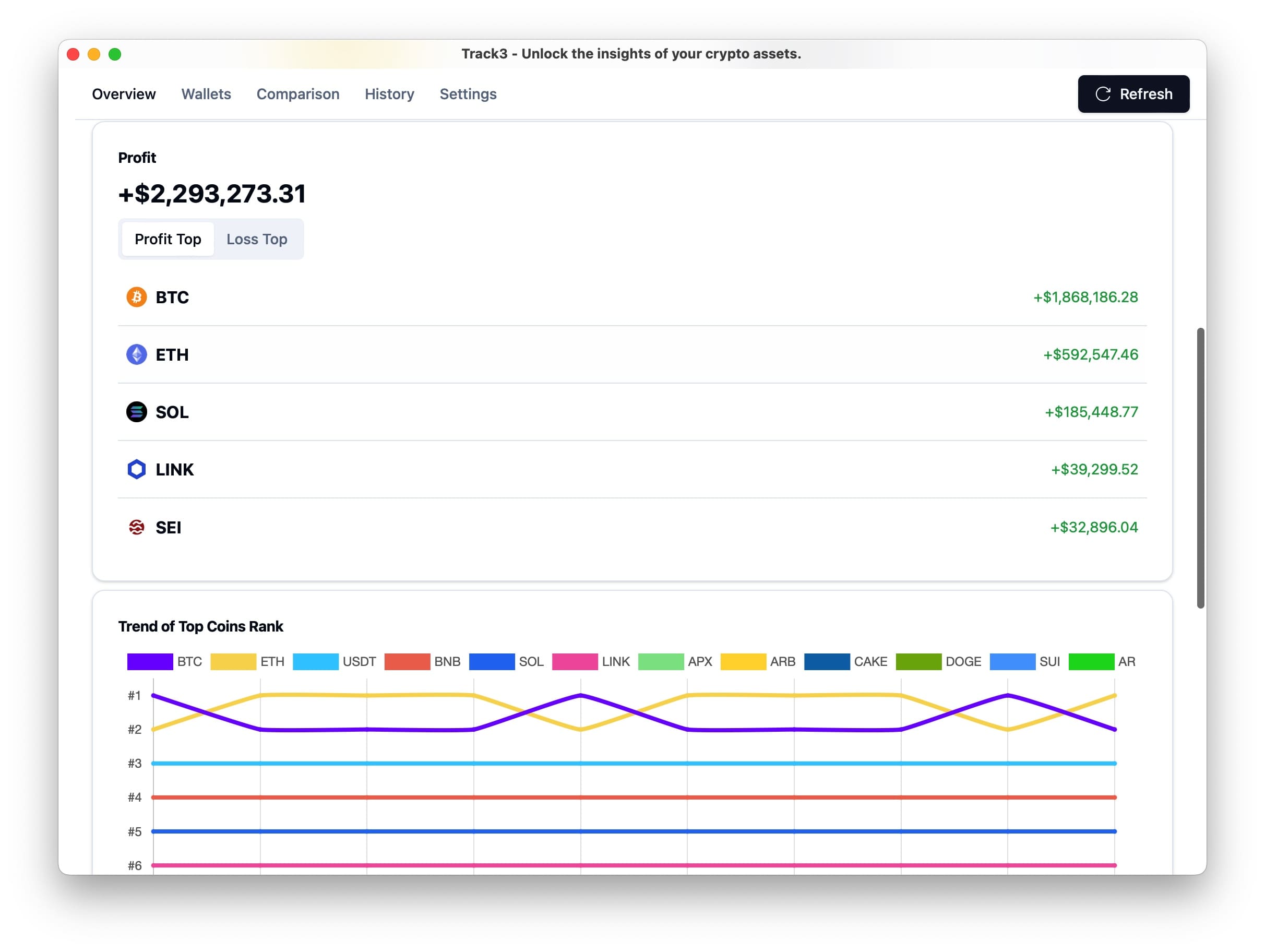
Task: Click total profit +$2,293,273.31
Action: pyautogui.click(x=211, y=194)
